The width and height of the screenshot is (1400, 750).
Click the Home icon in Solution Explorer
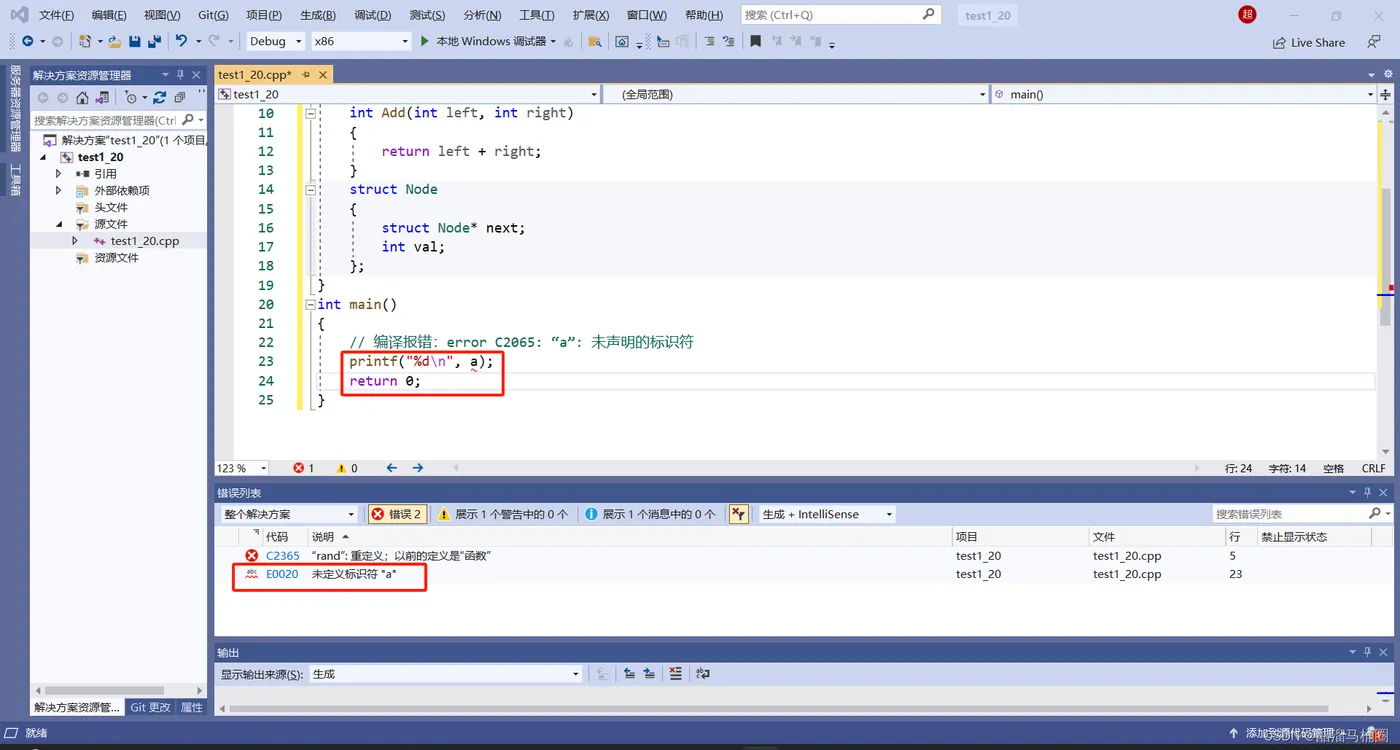(x=82, y=97)
